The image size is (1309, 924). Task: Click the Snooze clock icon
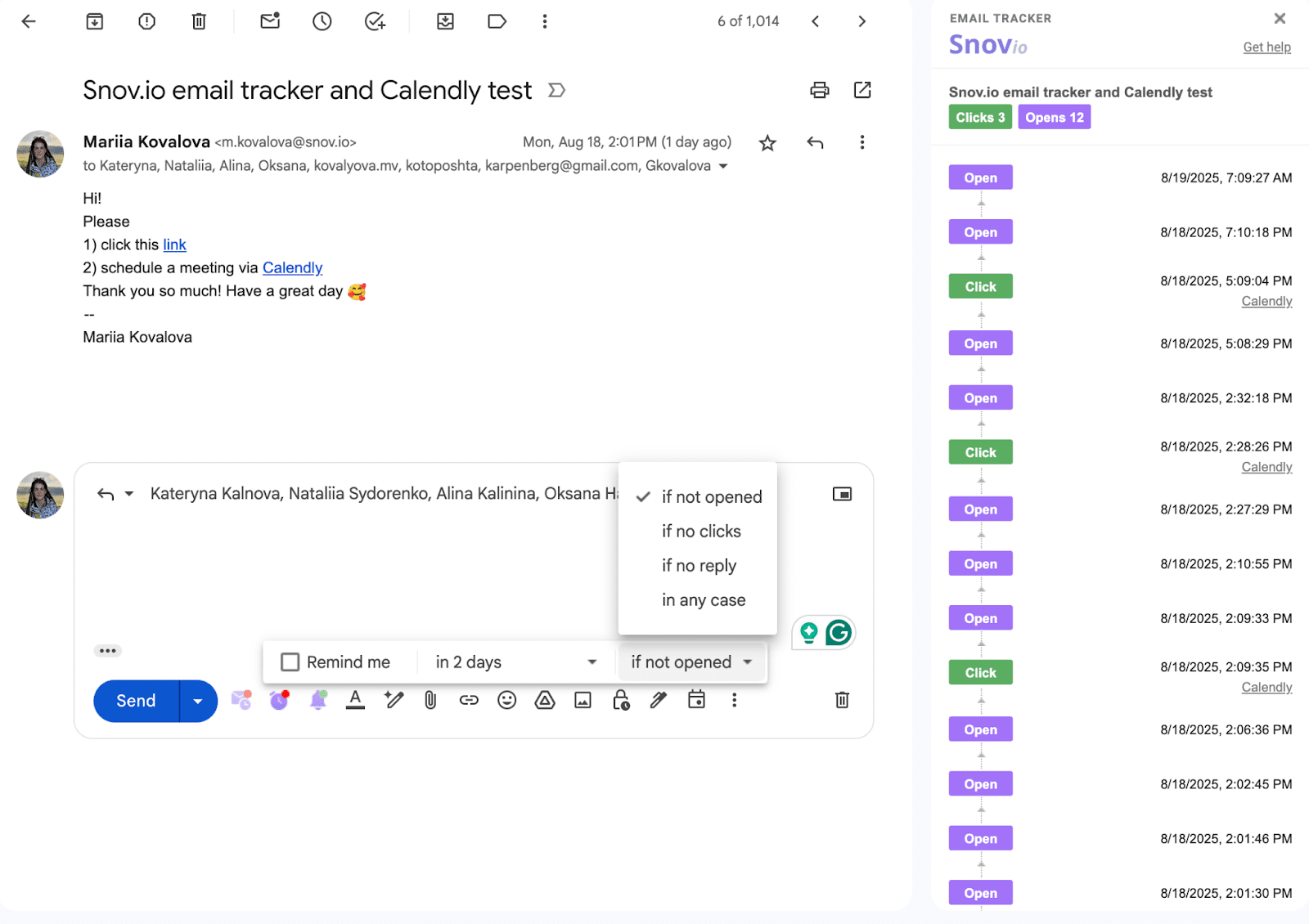tap(322, 22)
